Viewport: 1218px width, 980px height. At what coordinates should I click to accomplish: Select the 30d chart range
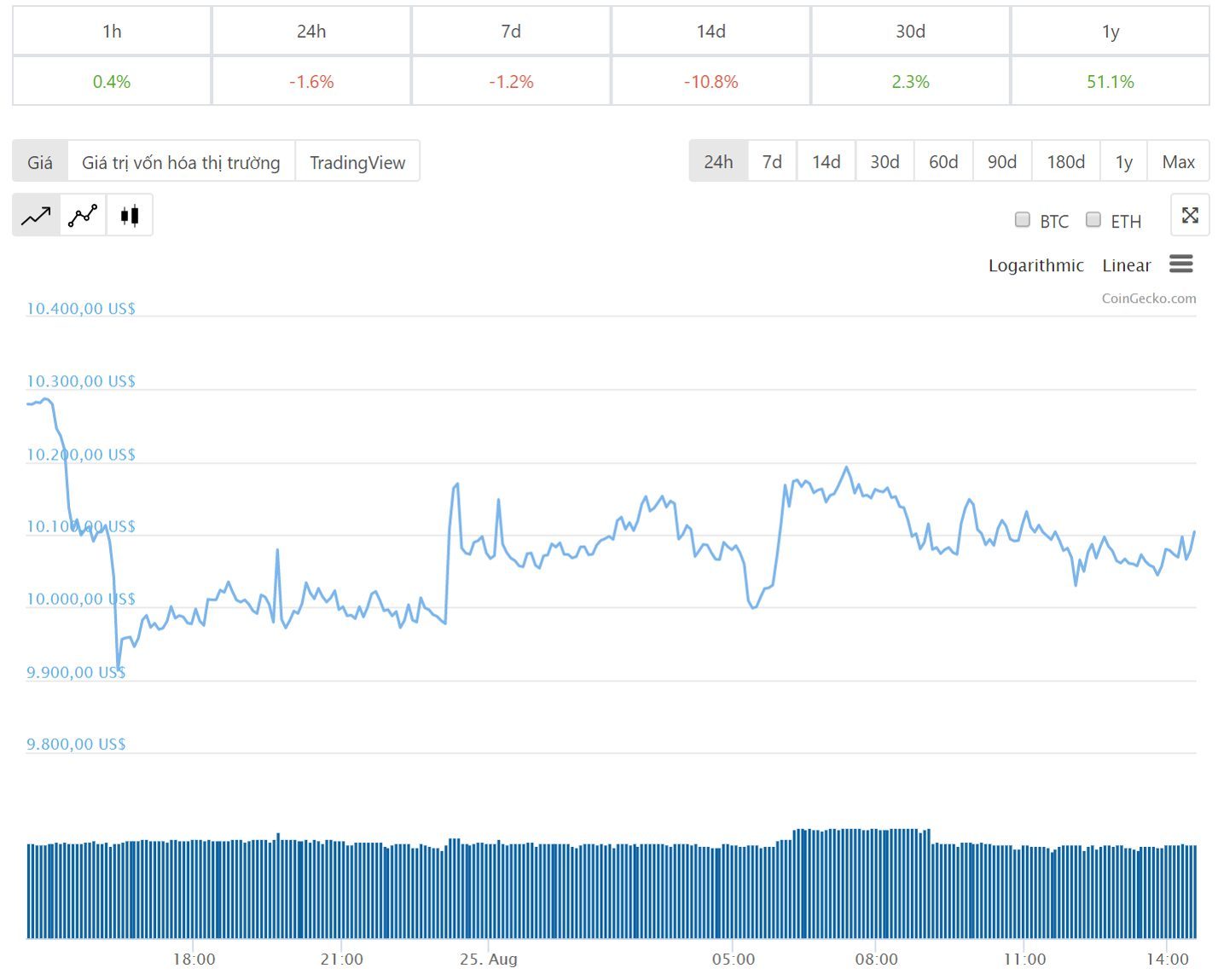884,161
